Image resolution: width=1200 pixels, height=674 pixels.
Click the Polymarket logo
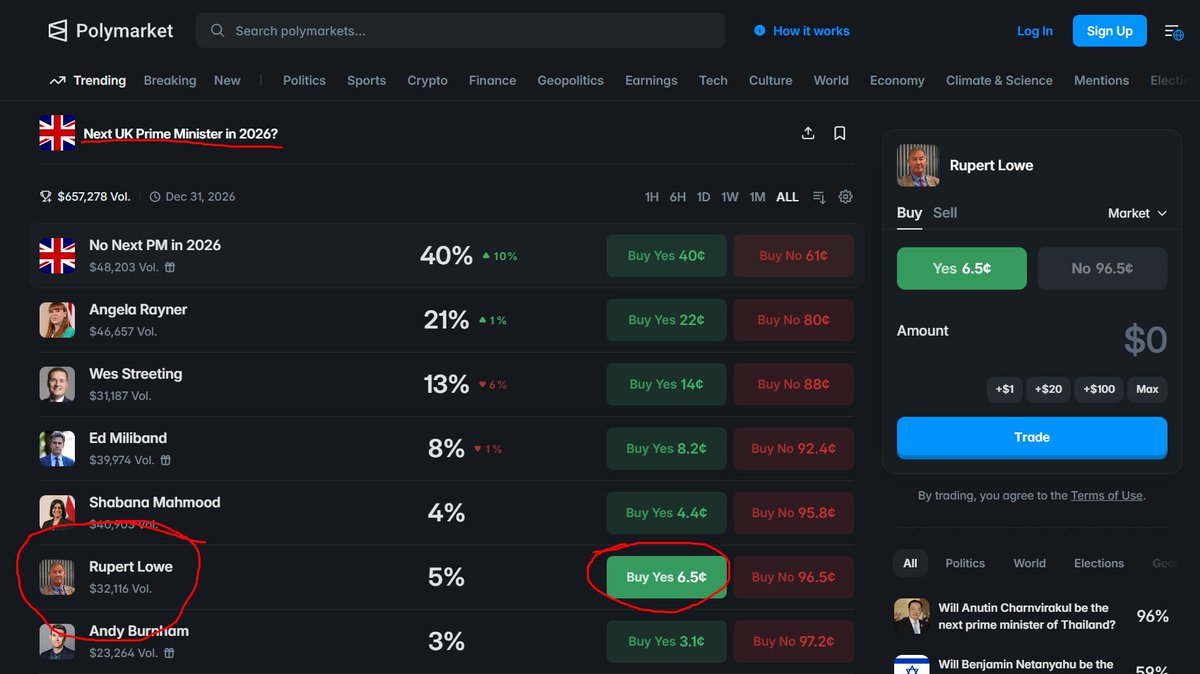pyautogui.click(x=110, y=31)
